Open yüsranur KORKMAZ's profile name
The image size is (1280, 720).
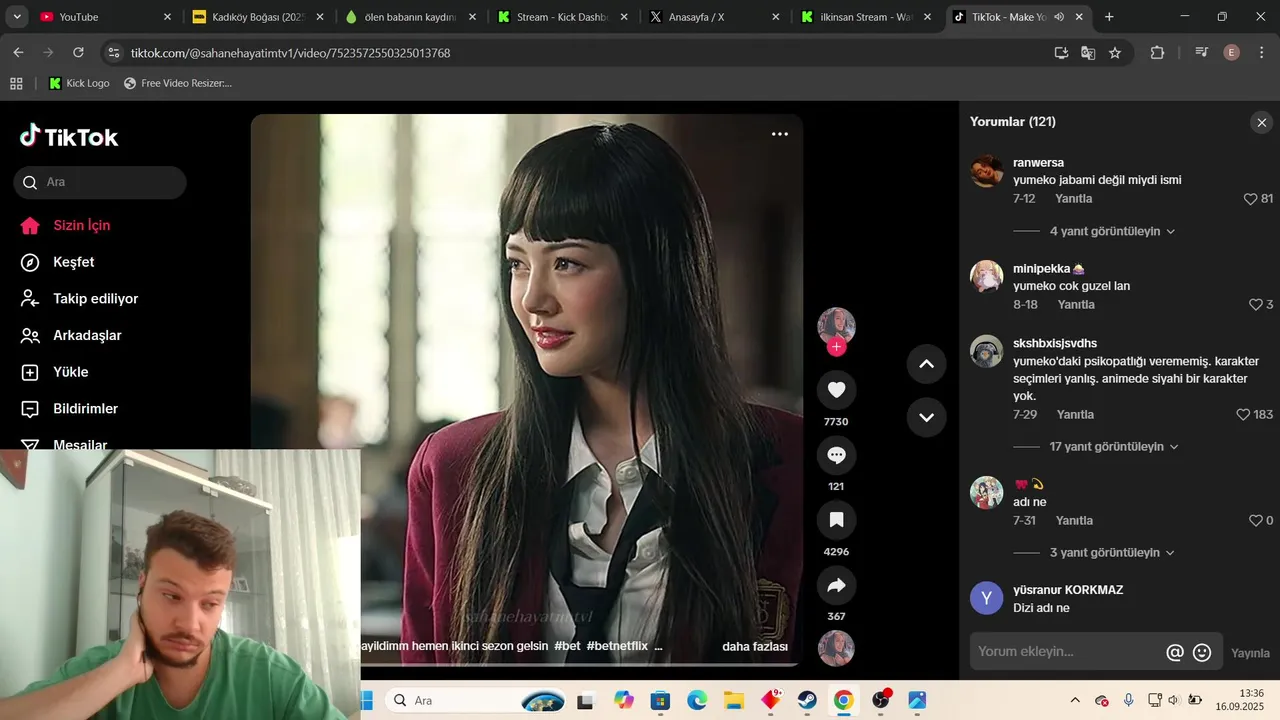[1068, 590]
